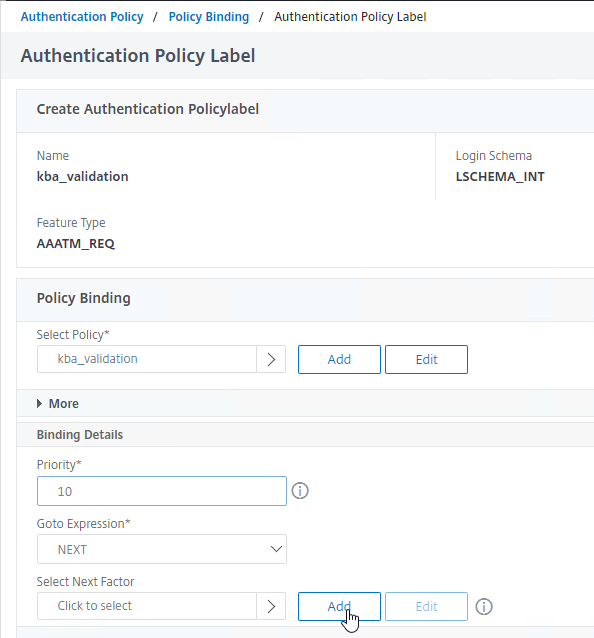Click the Binding Details section header

coord(80,435)
